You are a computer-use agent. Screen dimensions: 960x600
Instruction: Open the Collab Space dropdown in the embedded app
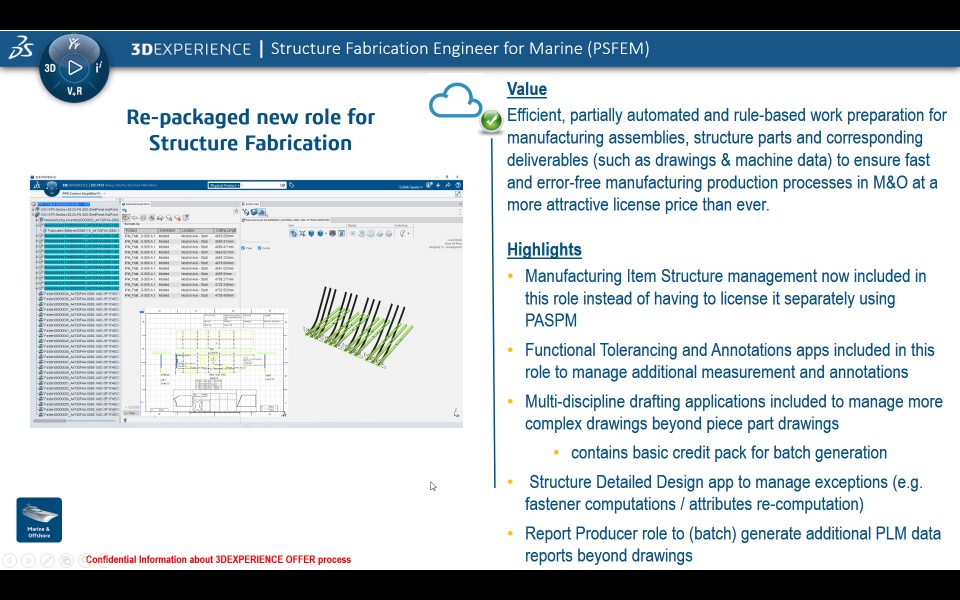pyautogui.click(x=411, y=187)
